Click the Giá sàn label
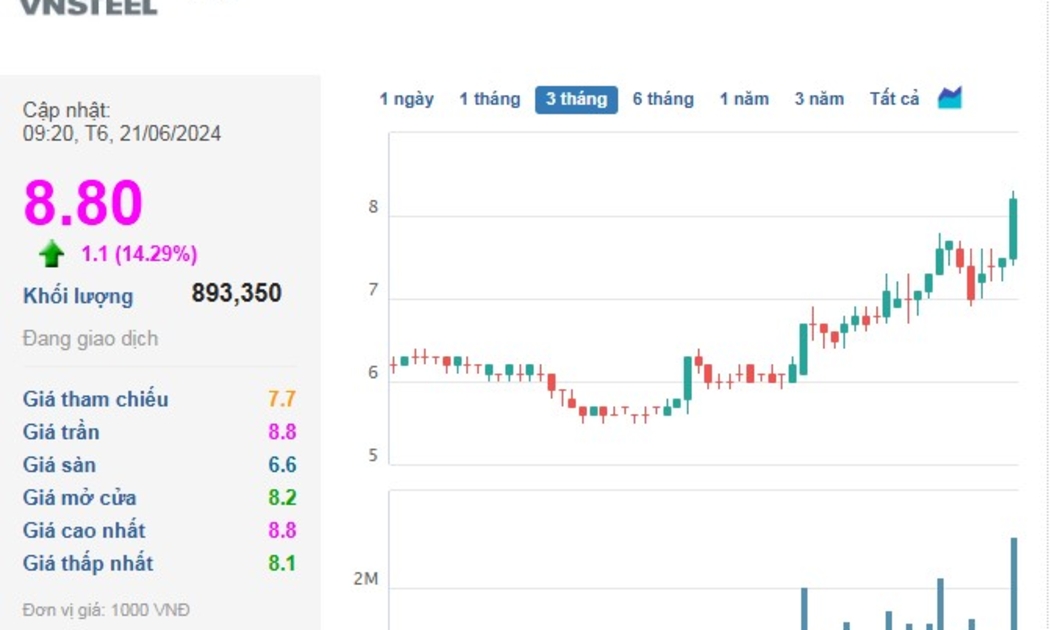This screenshot has width=1050, height=630. click(59, 465)
